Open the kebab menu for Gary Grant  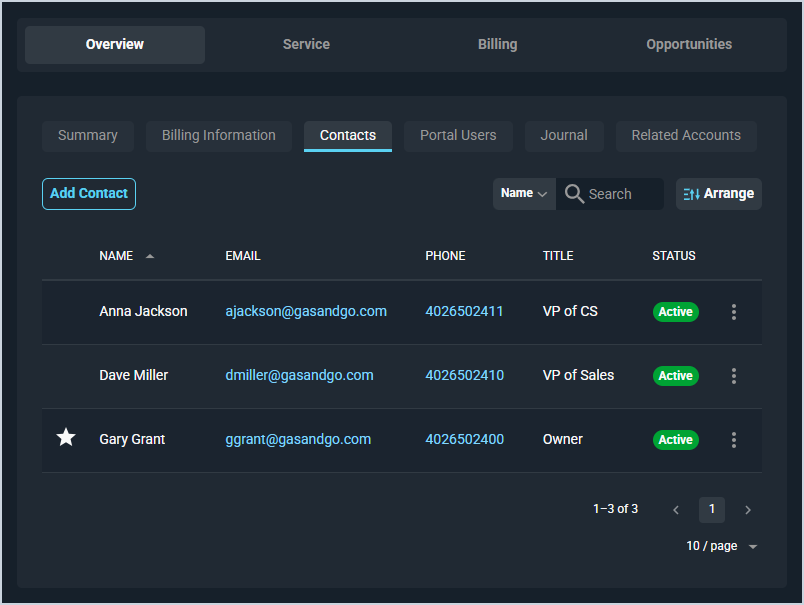[734, 440]
